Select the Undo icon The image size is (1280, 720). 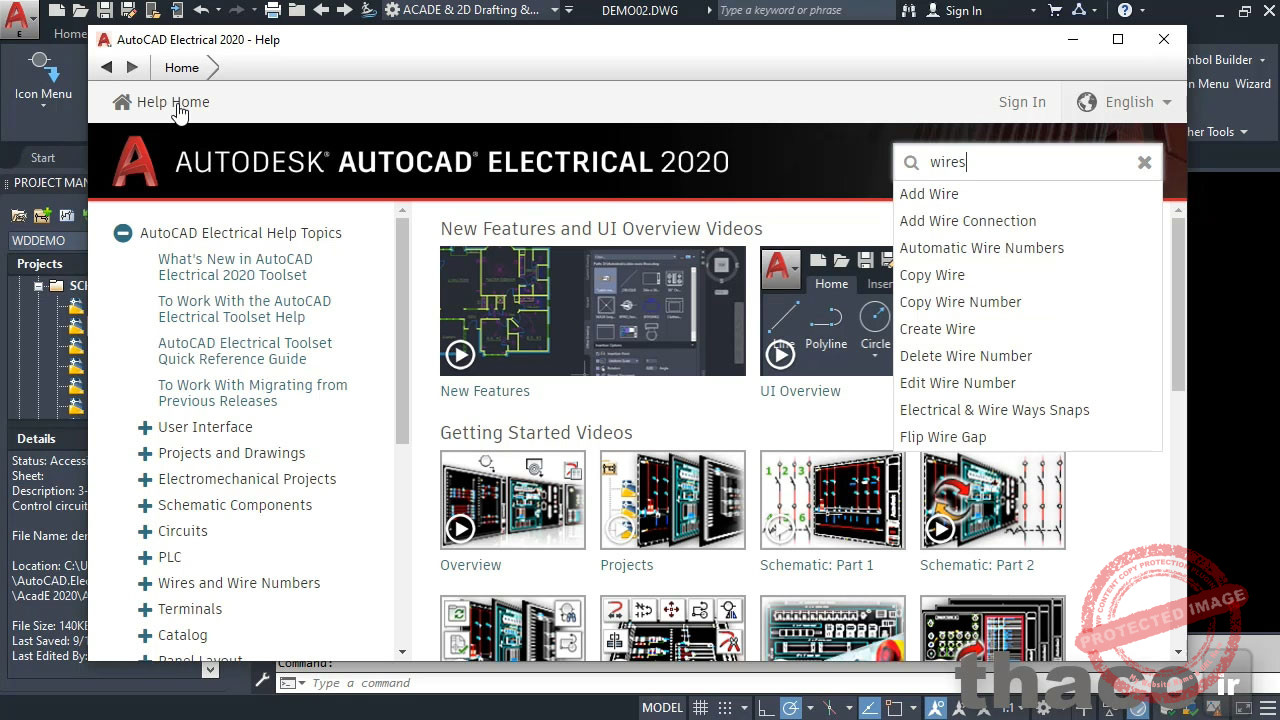pos(201,10)
